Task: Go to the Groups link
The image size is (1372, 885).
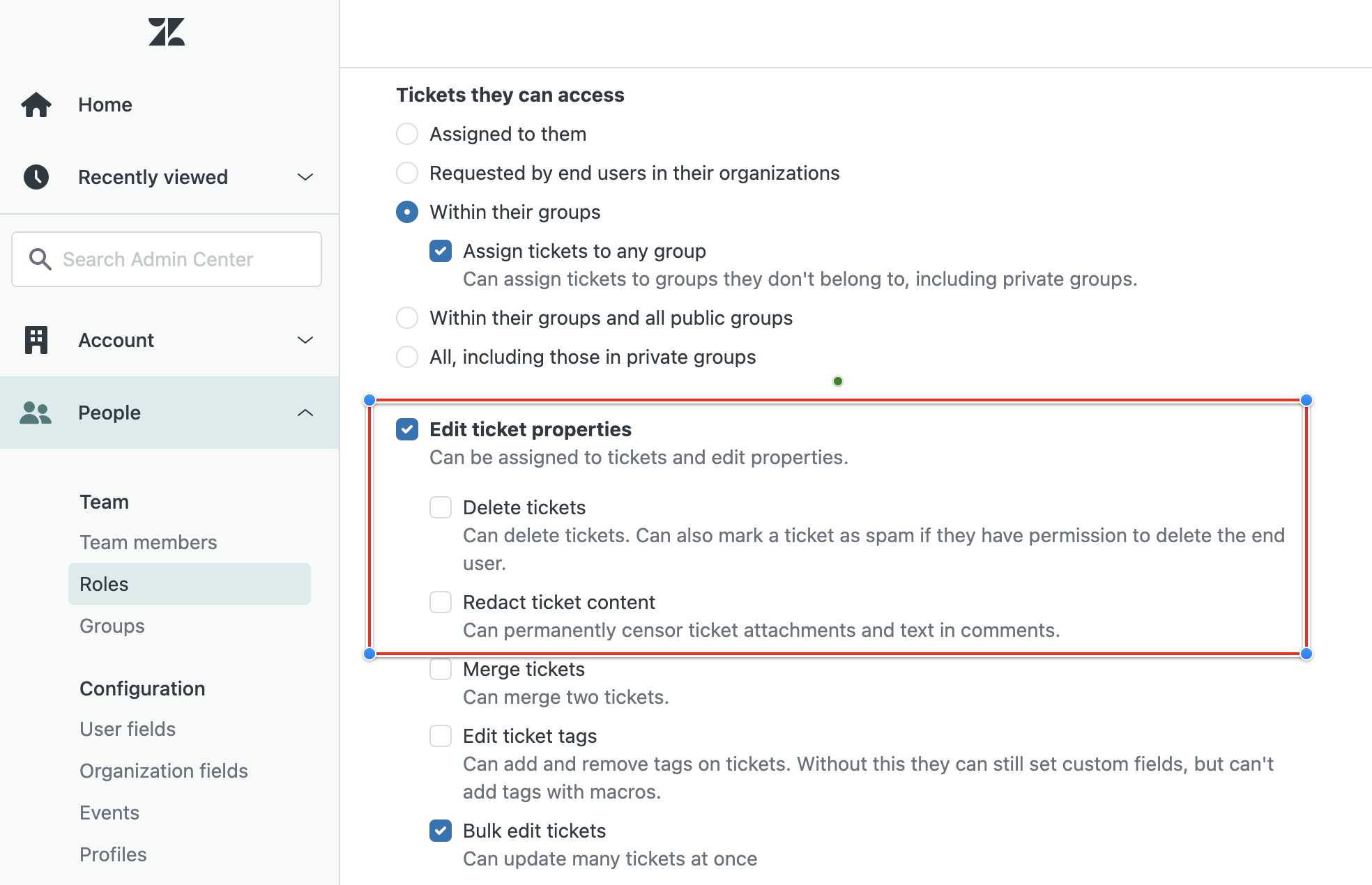Action: (112, 626)
